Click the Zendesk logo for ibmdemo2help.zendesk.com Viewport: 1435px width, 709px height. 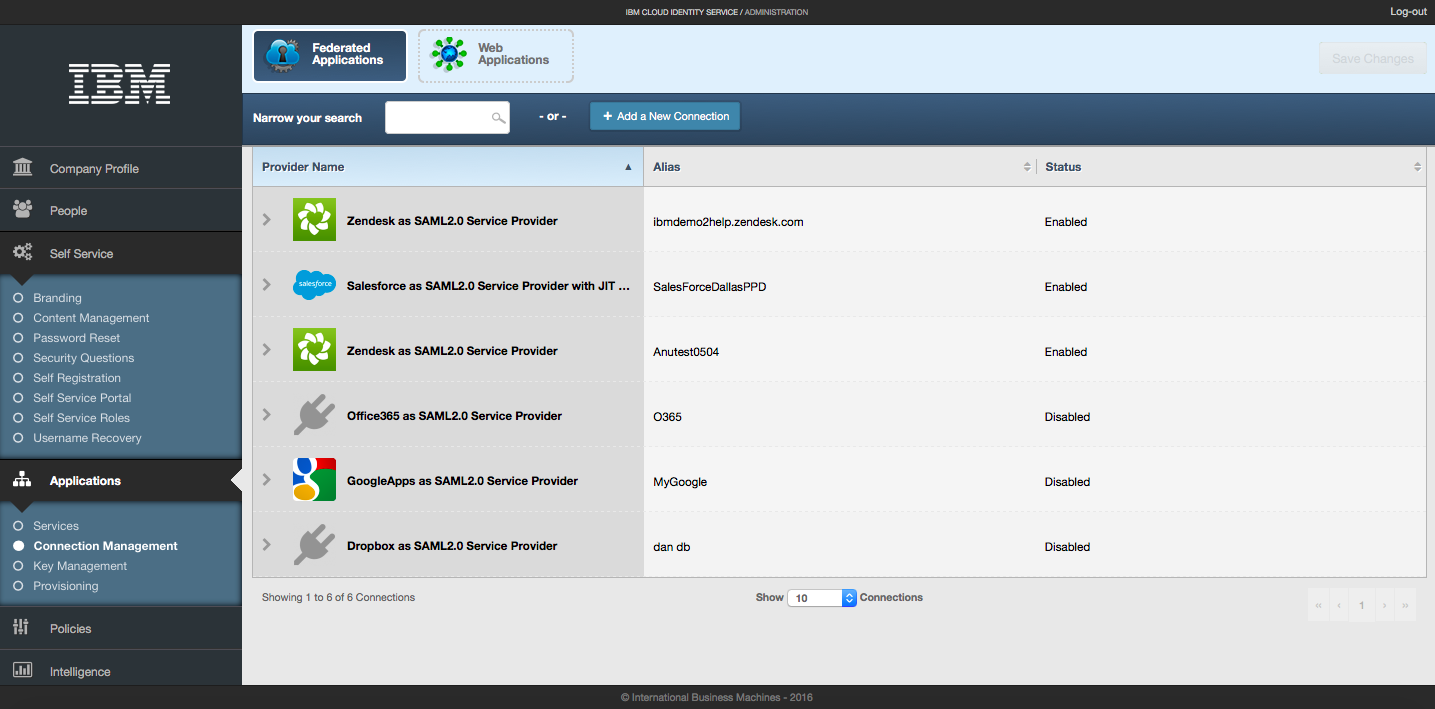point(314,220)
